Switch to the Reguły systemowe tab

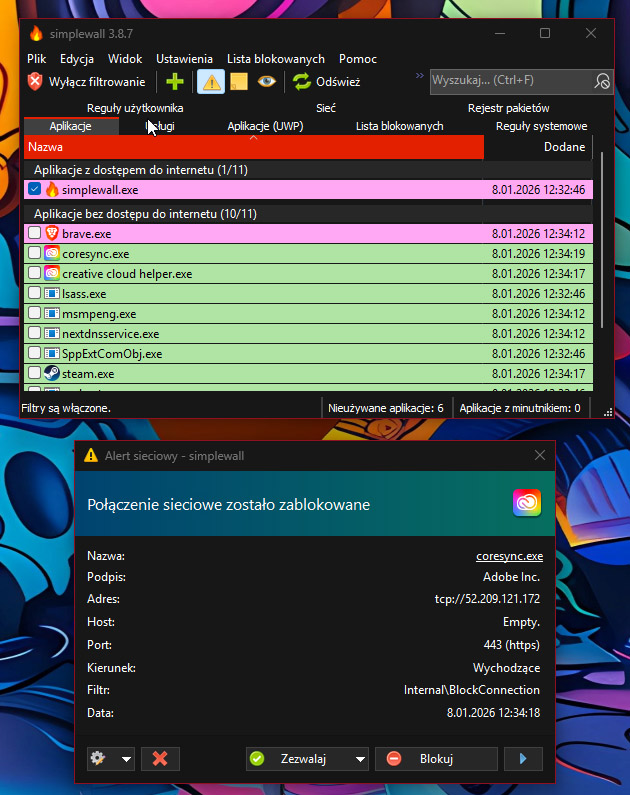[x=541, y=126]
